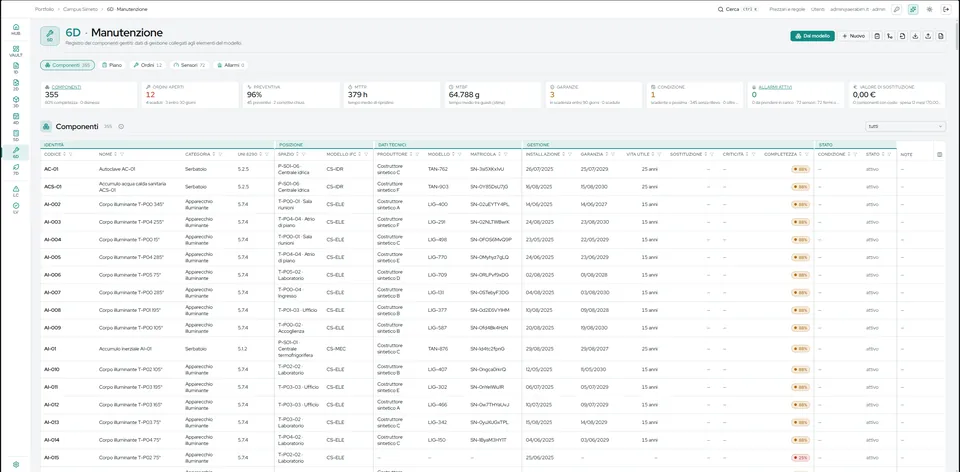Click the large 6D wrench page icon
This screenshot has height=472, width=960.
point(50,36)
